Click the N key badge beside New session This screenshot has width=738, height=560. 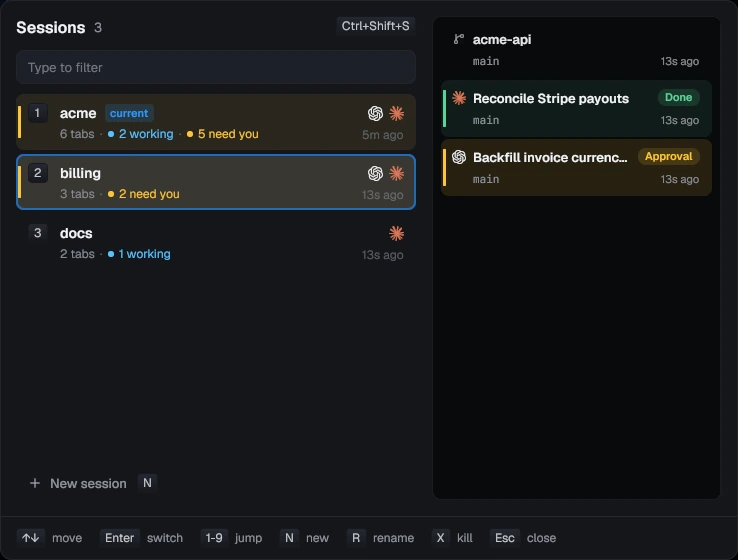tap(147, 483)
